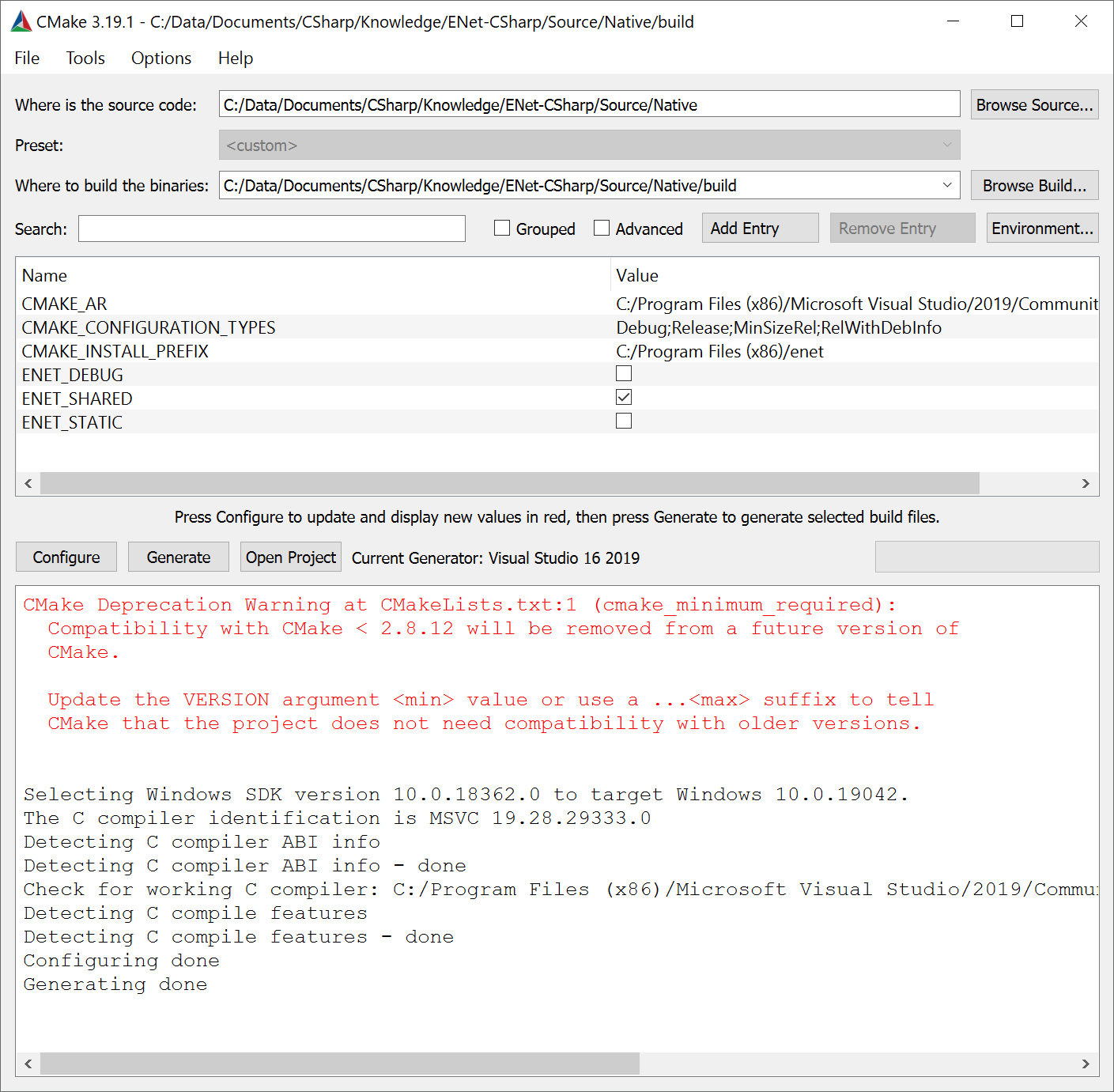This screenshot has width=1114, height=1092.
Task: Uncheck the ENET_SHARED checkbox
Action: [x=624, y=397]
